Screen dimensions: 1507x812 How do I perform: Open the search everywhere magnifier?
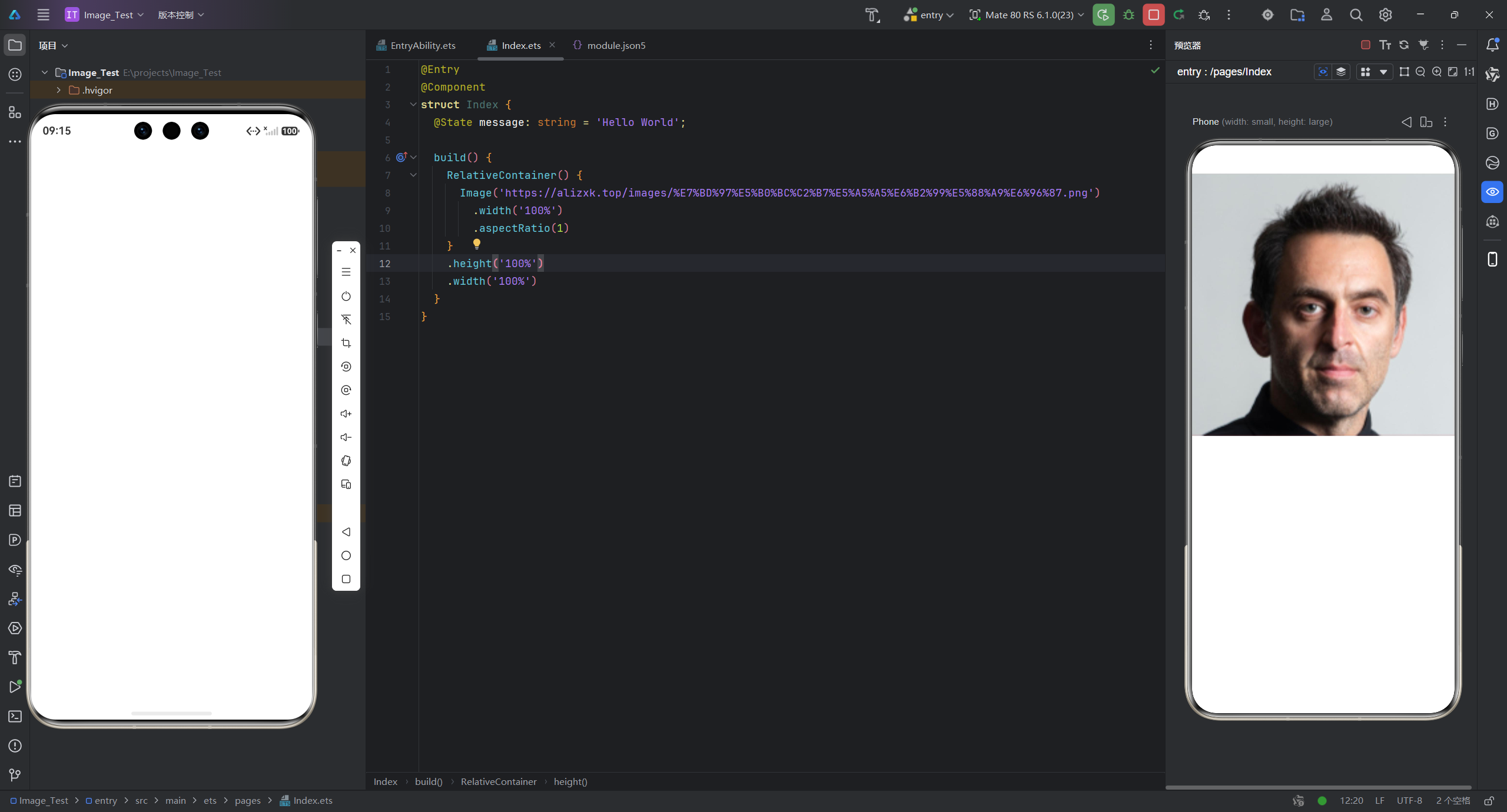pyautogui.click(x=1356, y=15)
